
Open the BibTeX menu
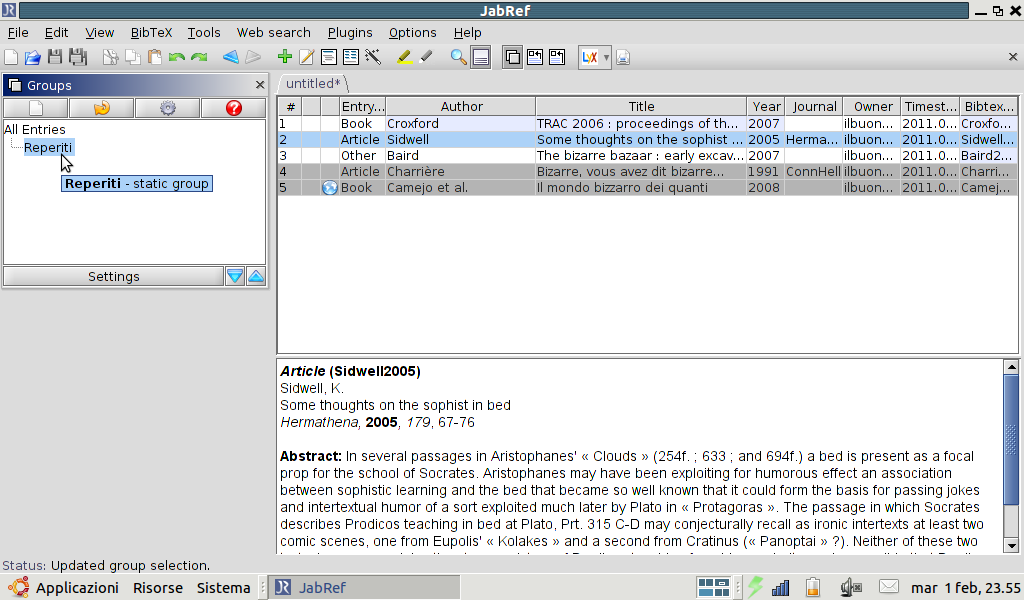coord(152,33)
